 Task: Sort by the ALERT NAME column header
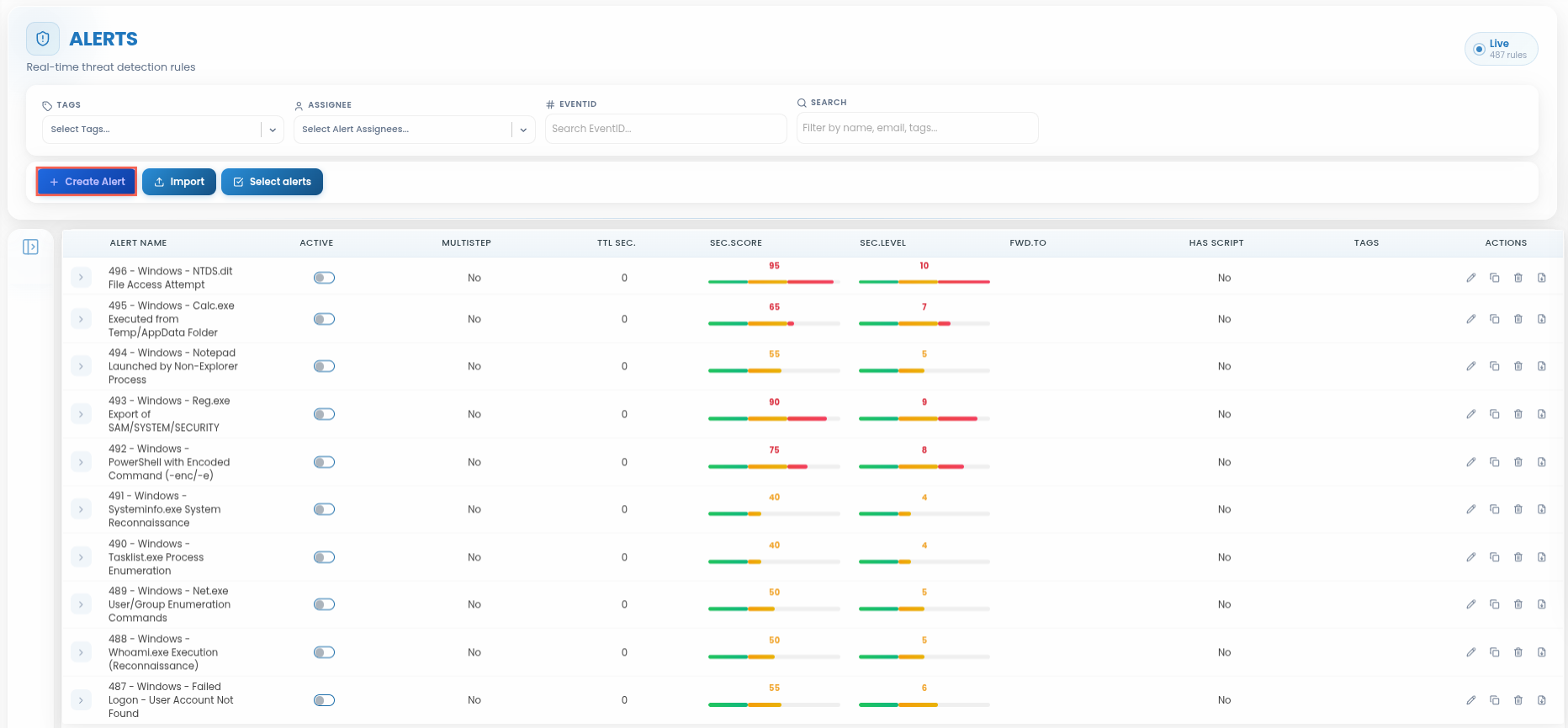[138, 242]
